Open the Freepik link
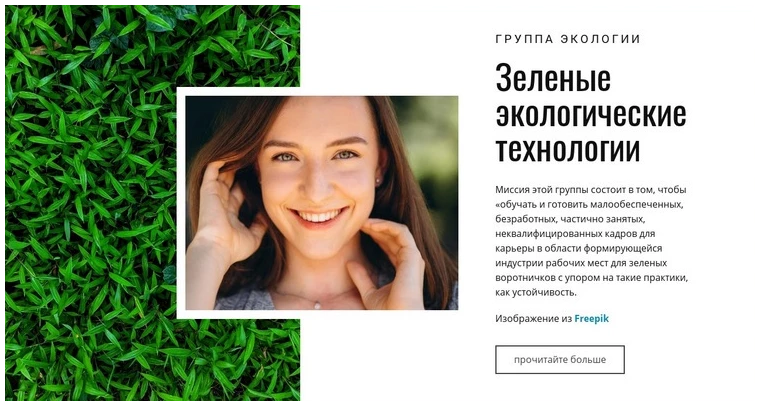The width and height of the screenshot is (760, 406). pyautogui.click(x=591, y=319)
